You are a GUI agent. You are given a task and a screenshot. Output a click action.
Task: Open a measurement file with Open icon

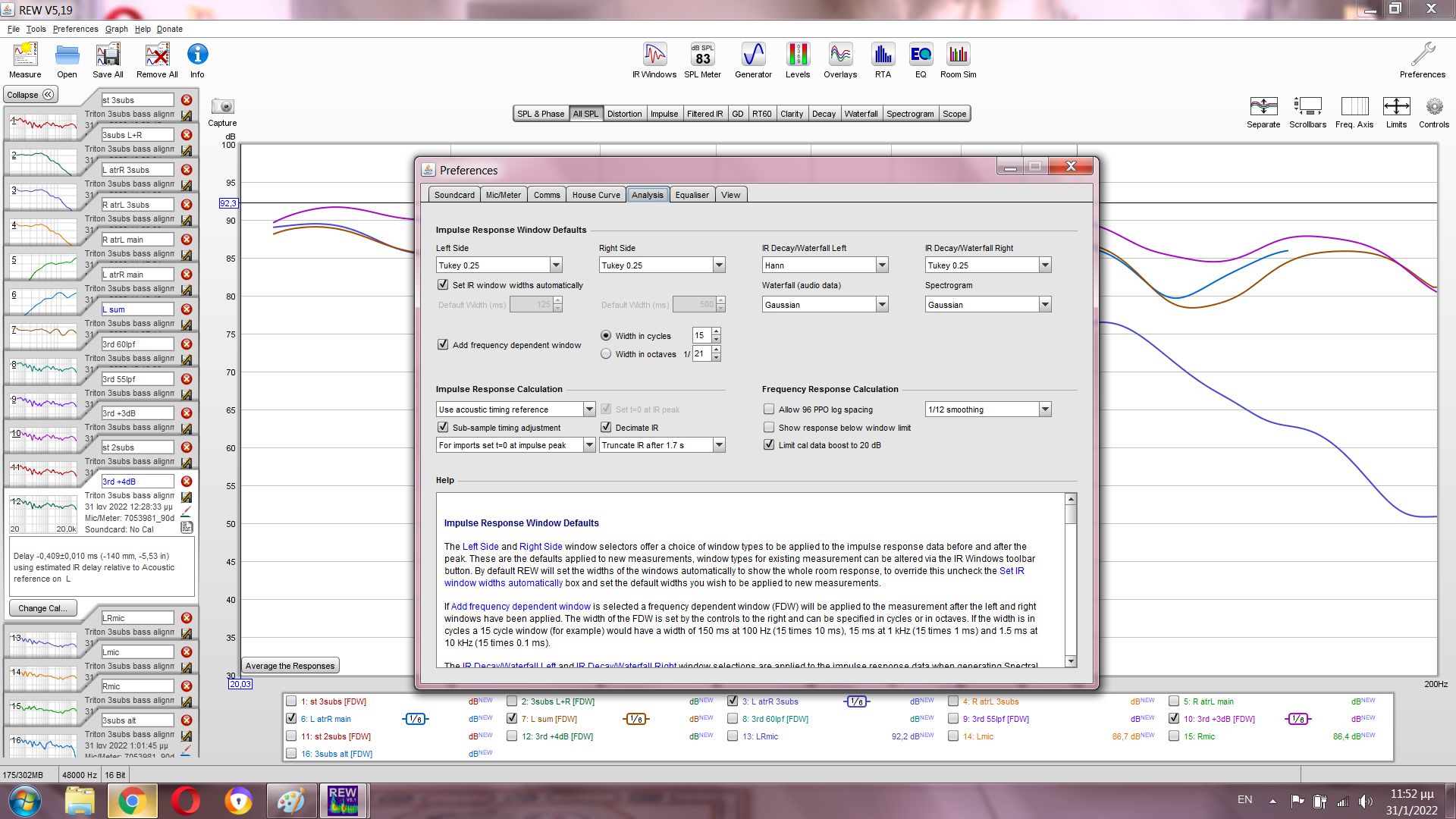point(67,60)
